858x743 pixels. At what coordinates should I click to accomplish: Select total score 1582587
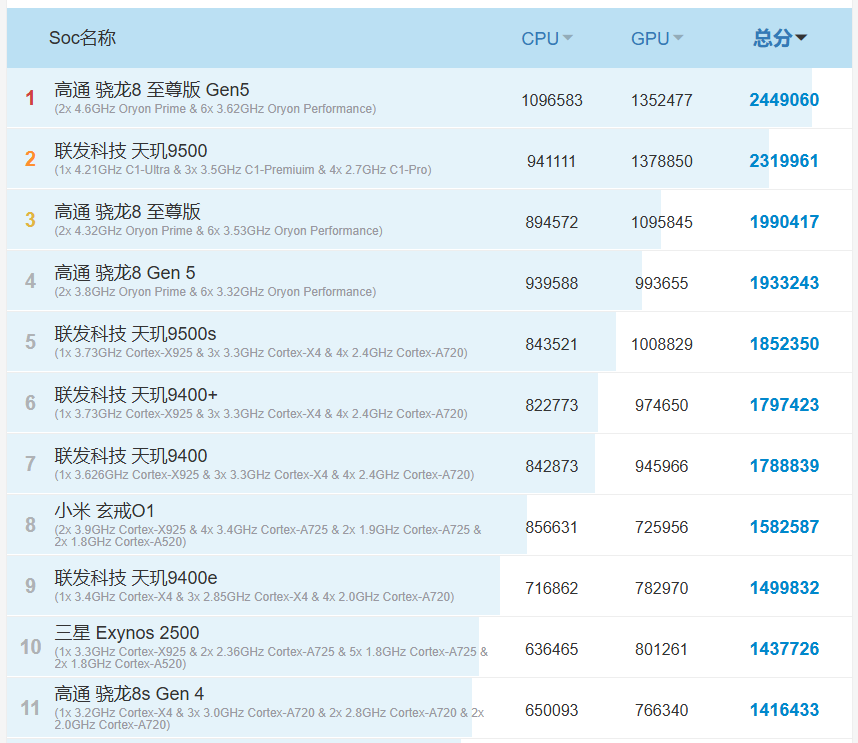(784, 527)
